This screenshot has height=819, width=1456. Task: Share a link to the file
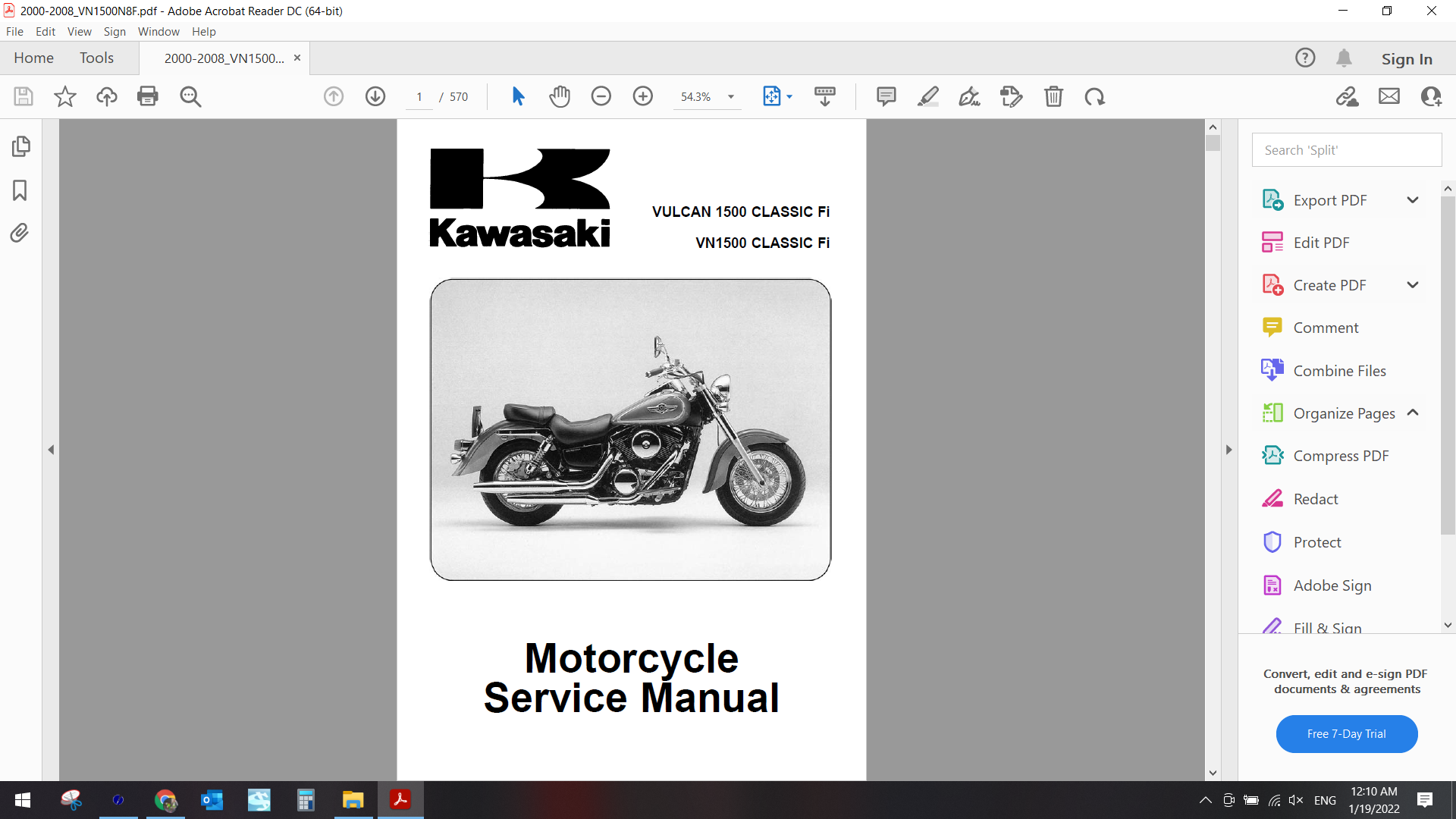coord(1348,96)
